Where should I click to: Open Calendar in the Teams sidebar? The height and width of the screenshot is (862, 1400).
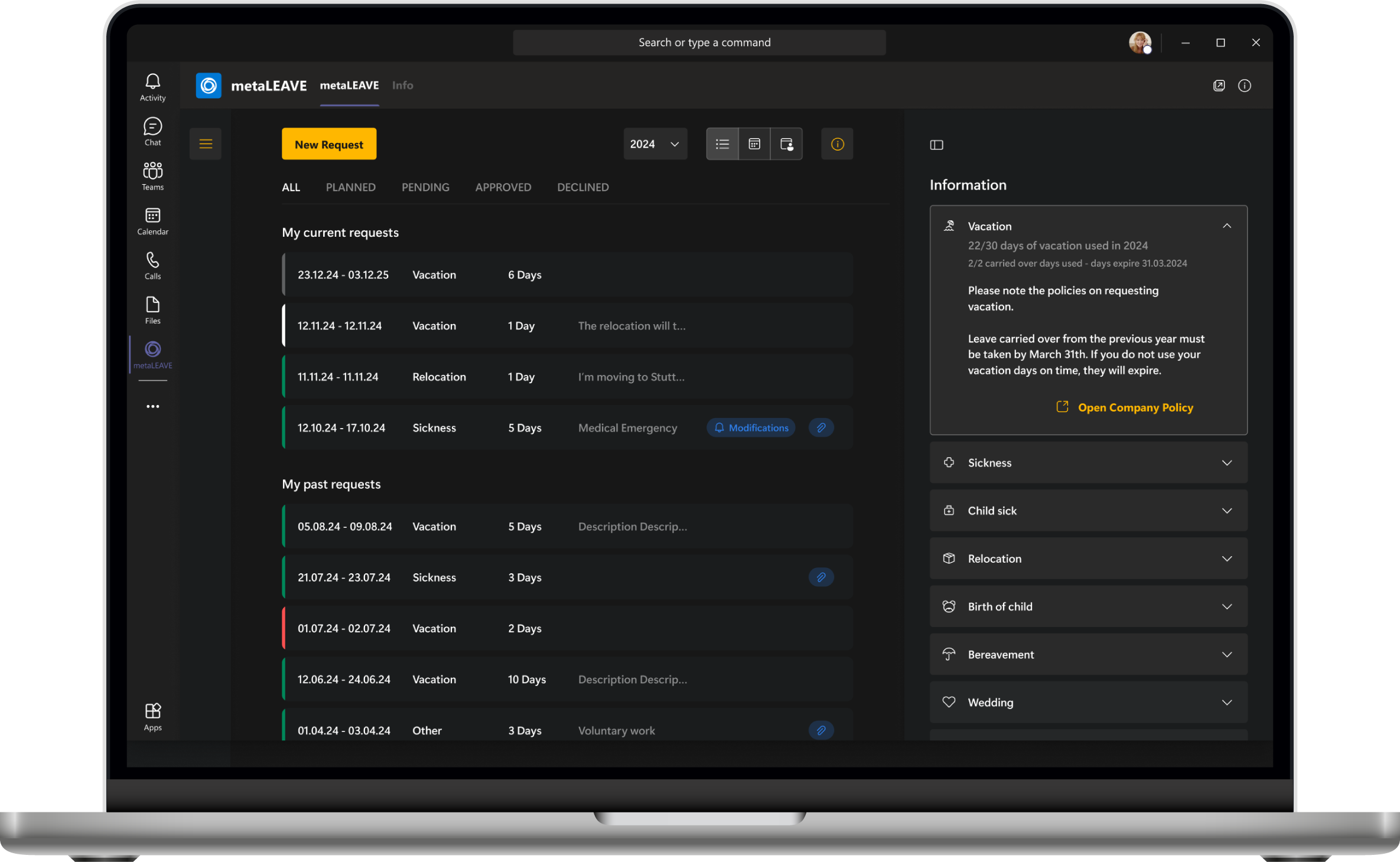pyautogui.click(x=152, y=221)
